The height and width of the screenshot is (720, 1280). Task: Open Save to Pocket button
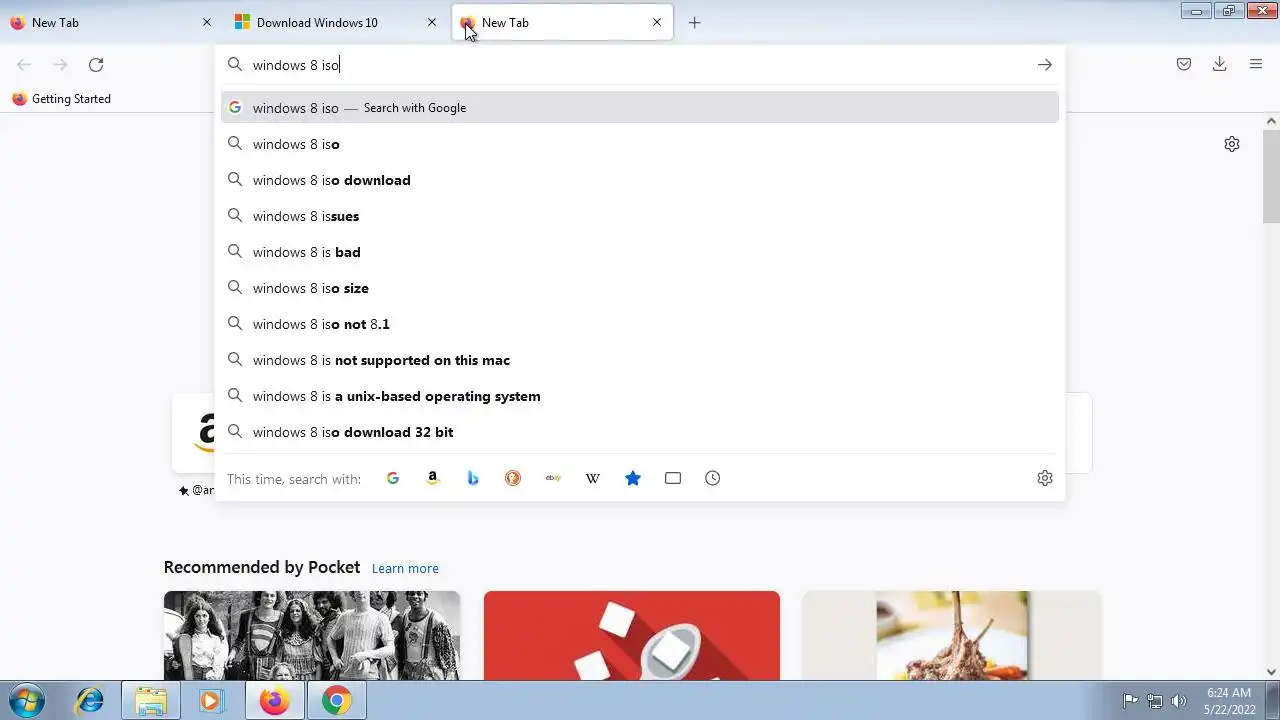coord(1184,65)
